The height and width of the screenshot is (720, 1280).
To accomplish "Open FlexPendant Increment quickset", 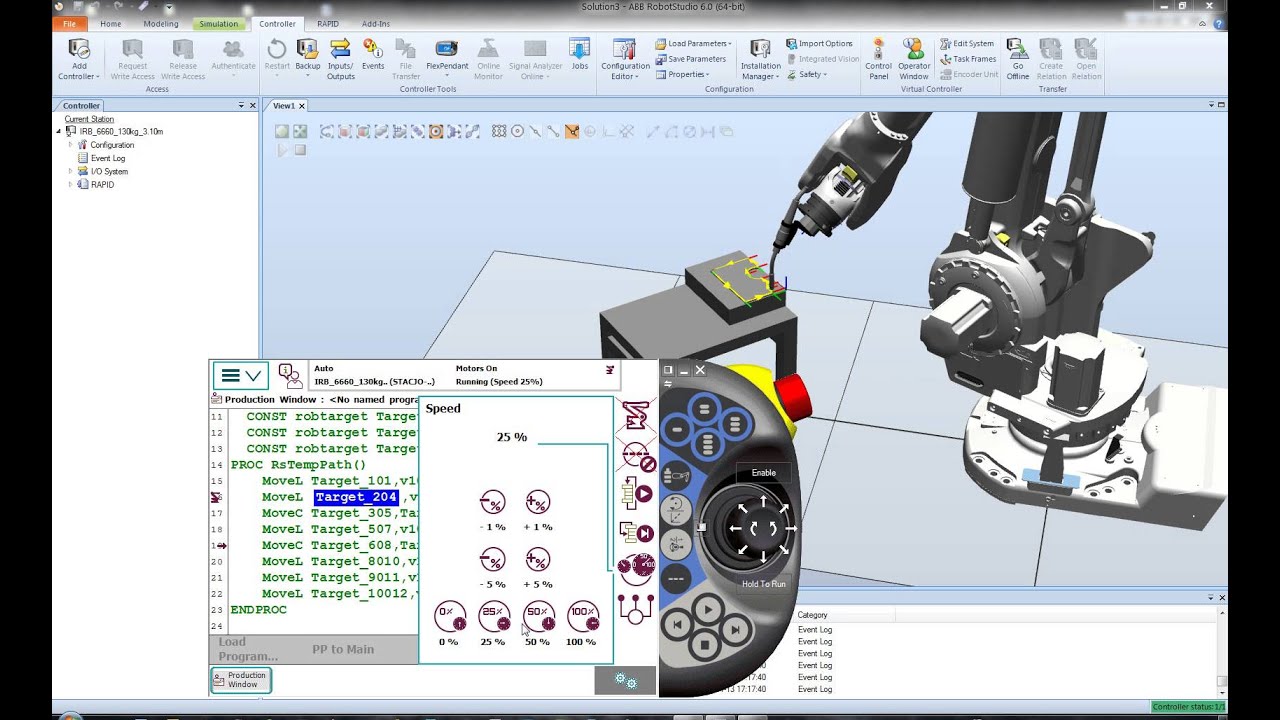I will tap(636, 455).
